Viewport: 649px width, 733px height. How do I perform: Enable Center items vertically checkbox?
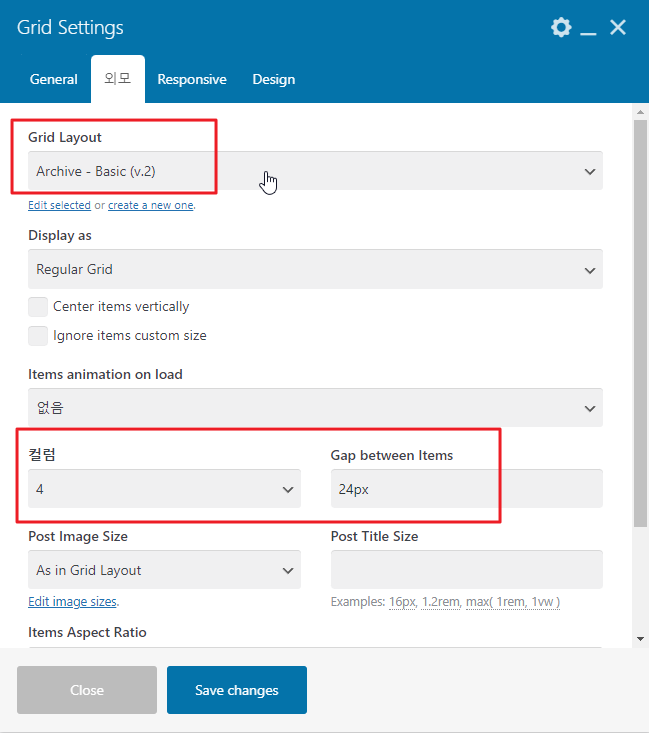pyautogui.click(x=38, y=307)
